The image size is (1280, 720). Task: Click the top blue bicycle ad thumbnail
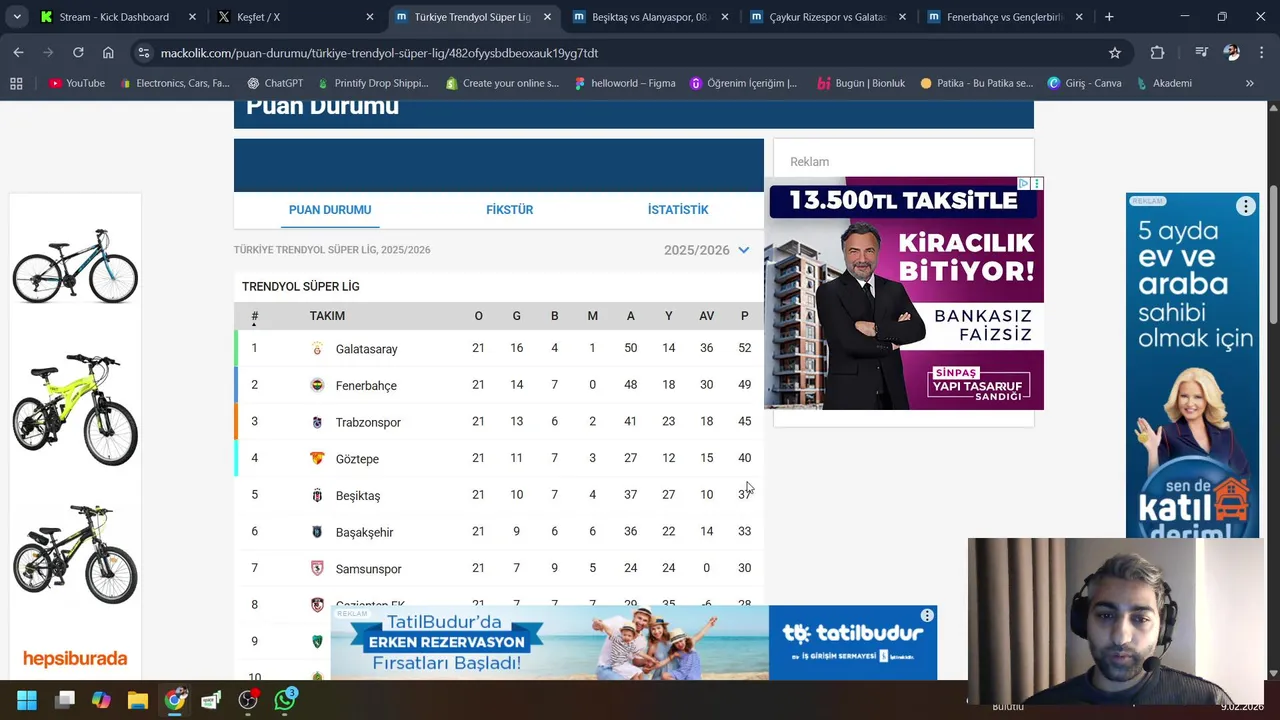(75, 266)
